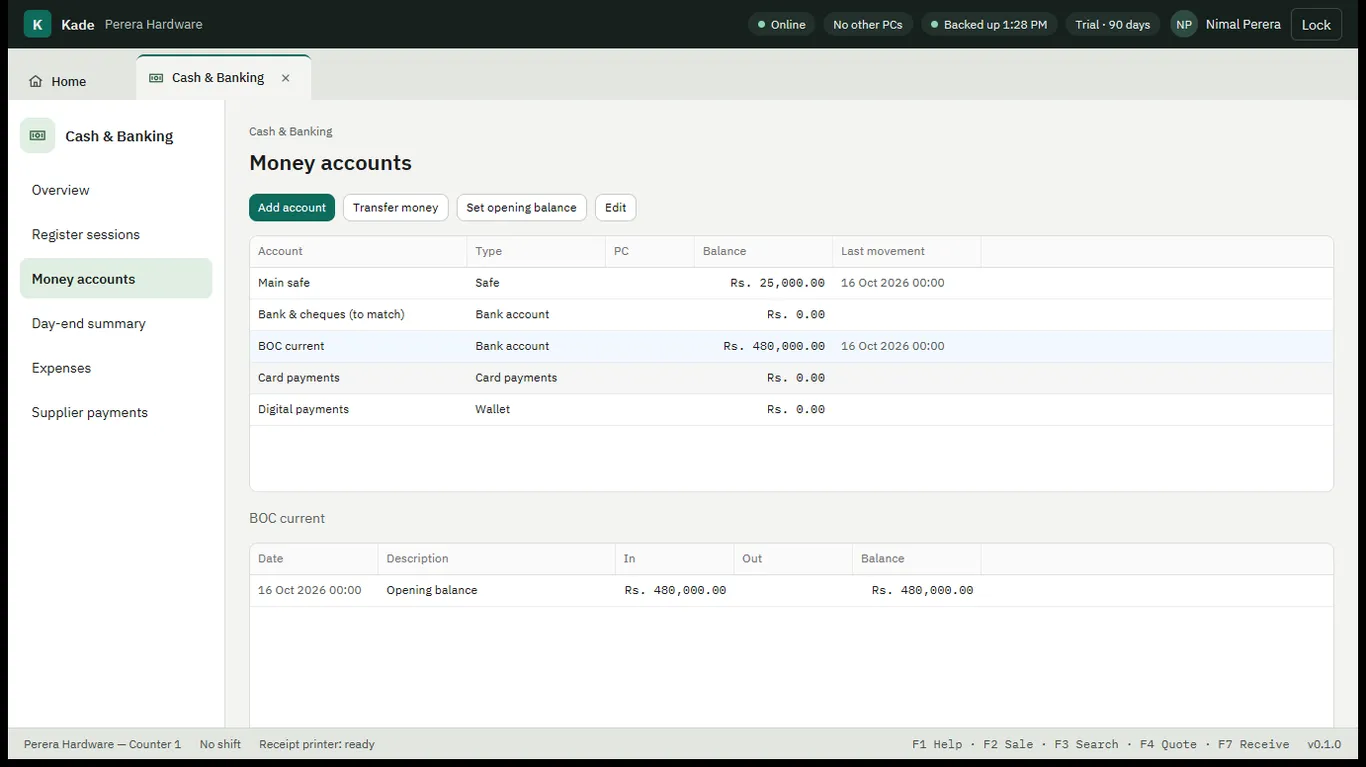The width and height of the screenshot is (1366, 767).
Task: Select Money accounts in the sidebar
Action: pyautogui.click(x=116, y=279)
